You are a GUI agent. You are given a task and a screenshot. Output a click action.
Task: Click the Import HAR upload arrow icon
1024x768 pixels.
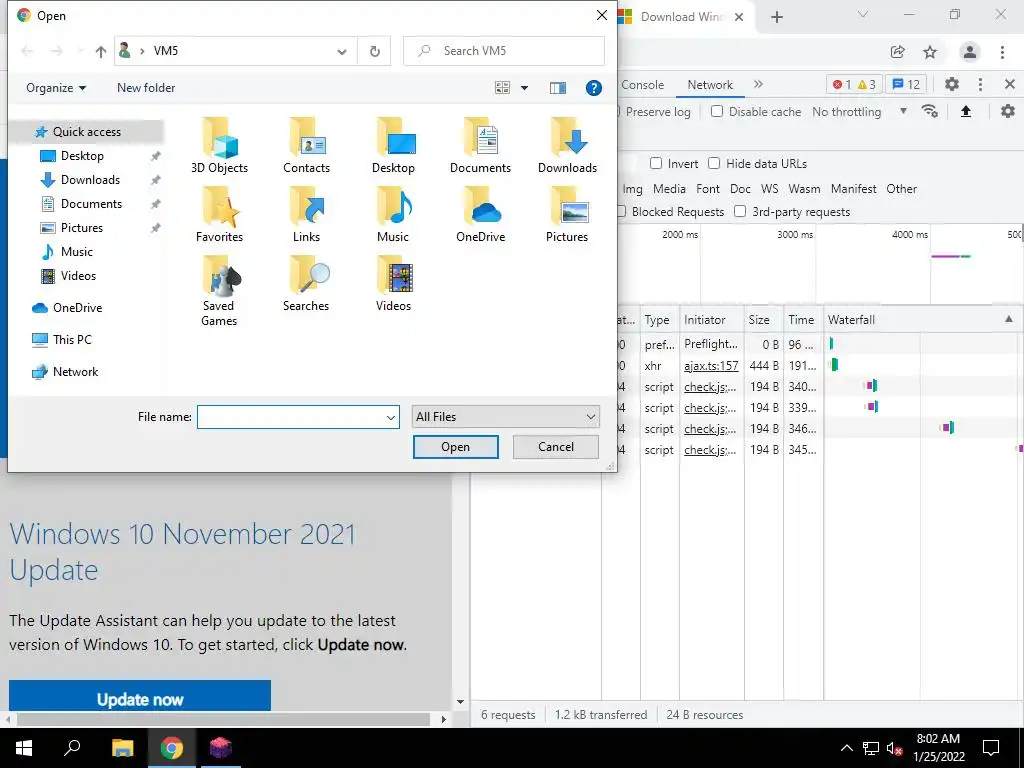pyautogui.click(x=966, y=112)
